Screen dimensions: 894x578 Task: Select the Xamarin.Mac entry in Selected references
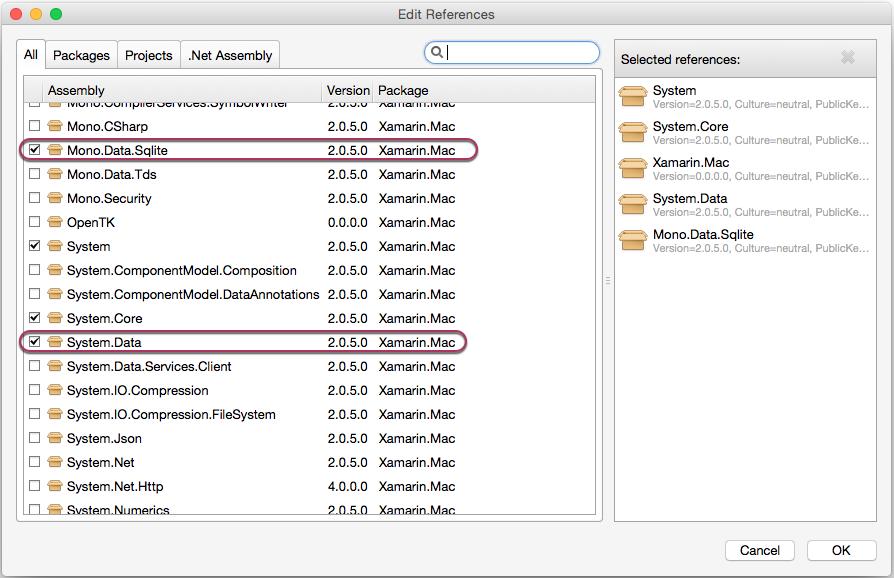pyautogui.click(x=745, y=169)
